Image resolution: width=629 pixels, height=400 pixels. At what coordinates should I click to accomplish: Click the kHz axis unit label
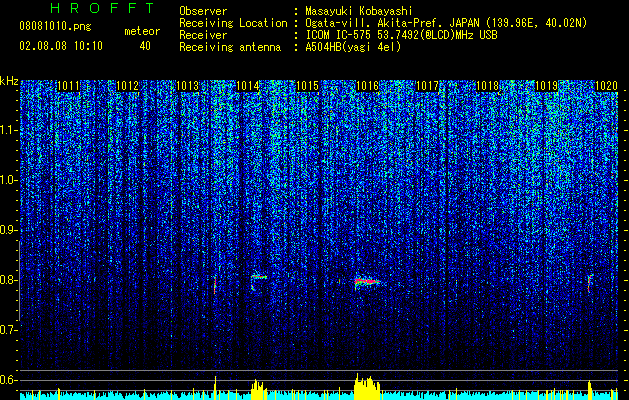(x=9, y=81)
